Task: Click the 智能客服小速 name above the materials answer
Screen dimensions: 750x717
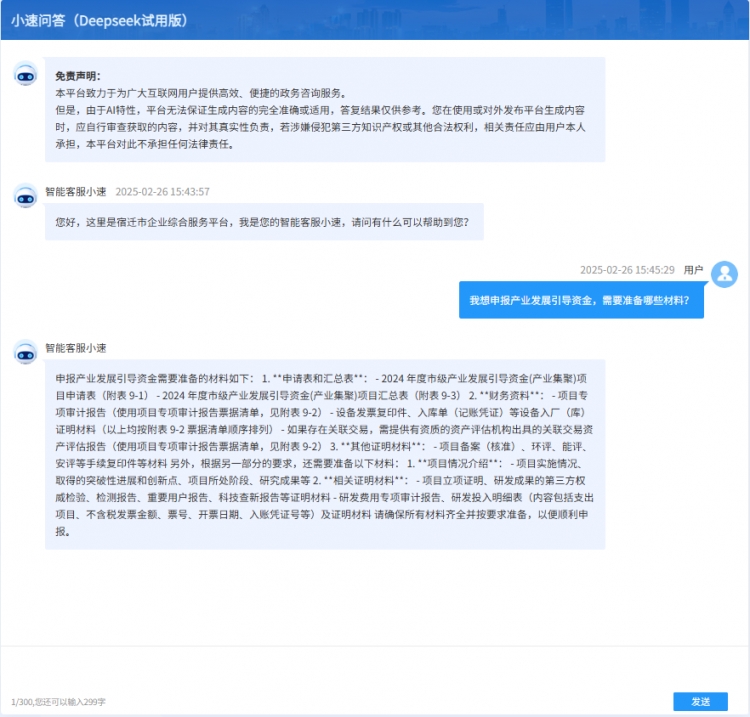Action: 76,348
